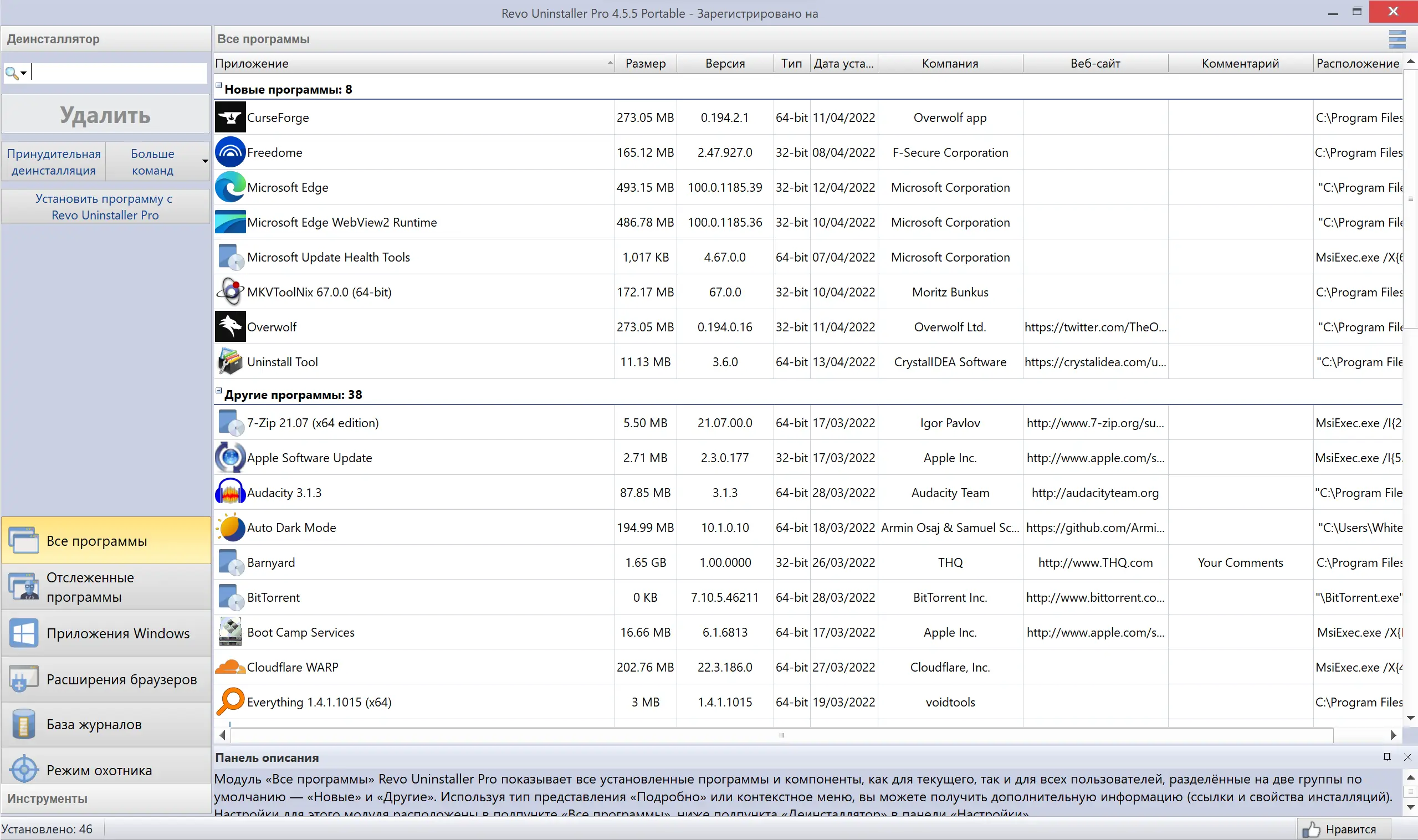Expand the Больше команд dropdown
1418x840 pixels.
pos(205,162)
